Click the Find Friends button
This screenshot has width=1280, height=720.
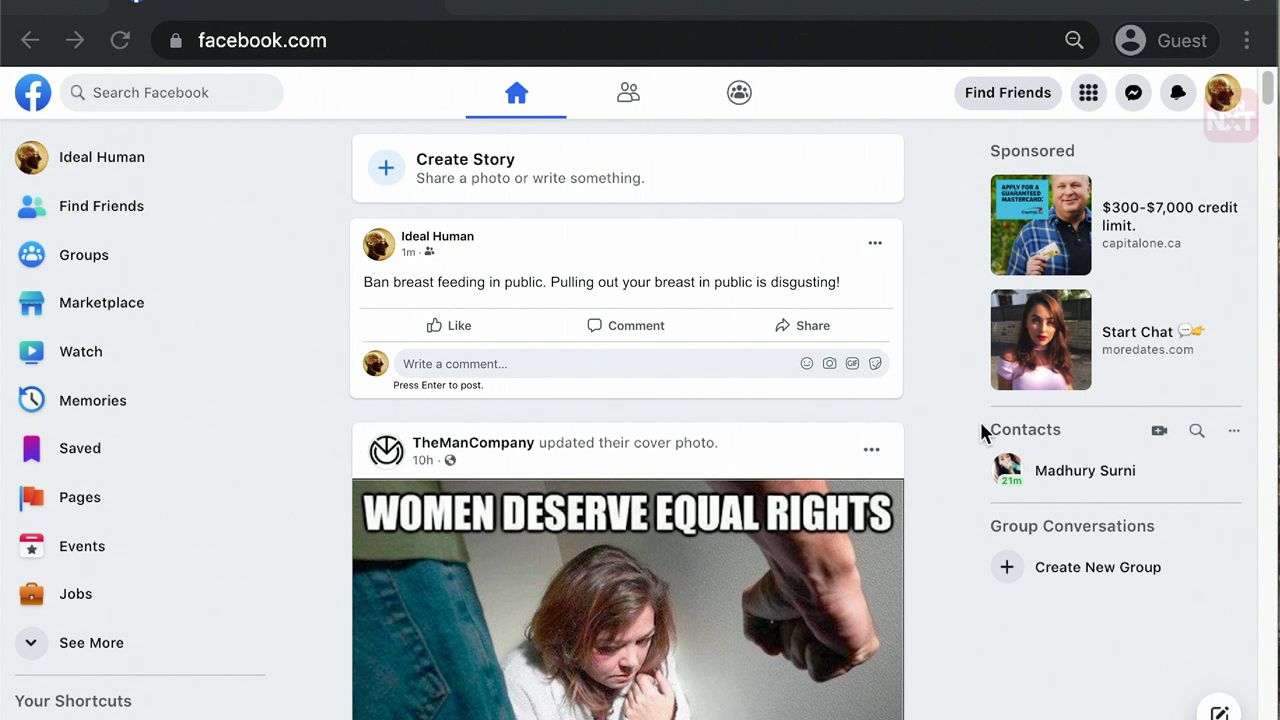pos(1007,93)
